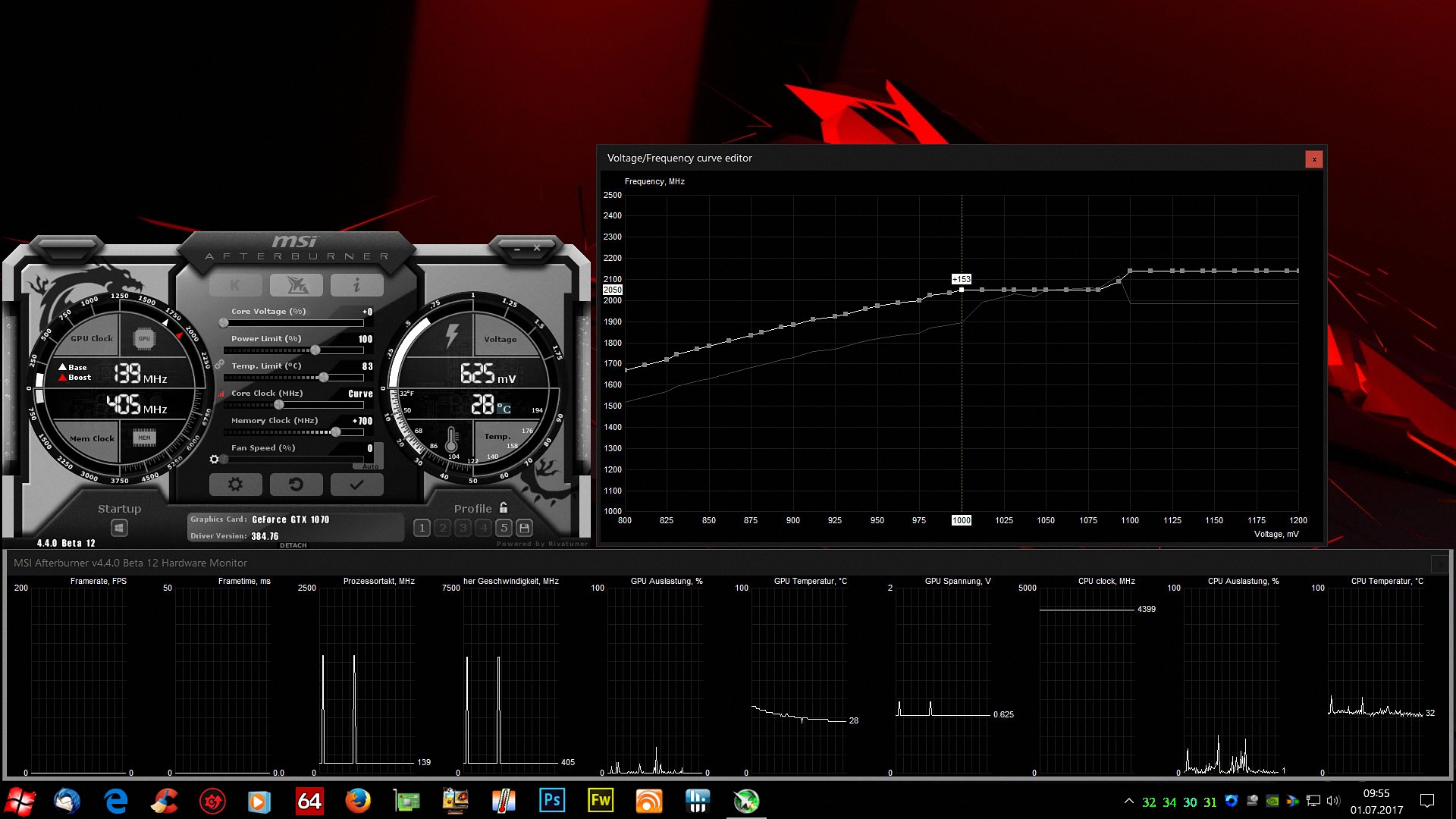
Task: Click the DETACH label below the driver version
Action: pyautogui.click(x=293, y=545)
